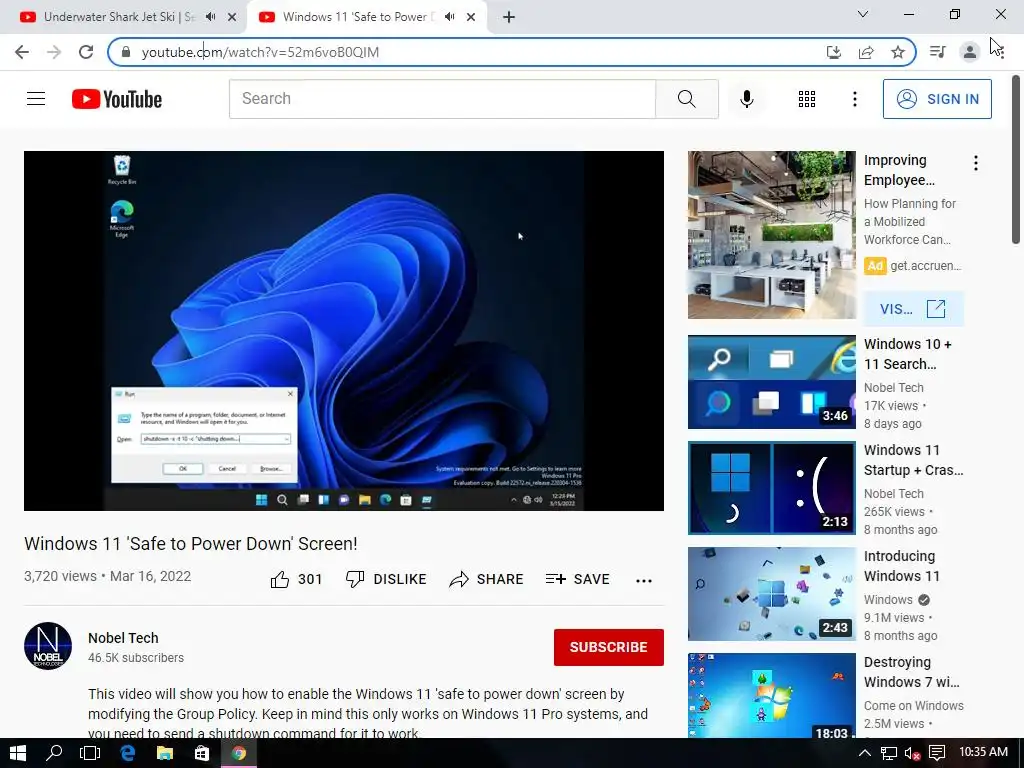Click the SIGN IN button

(937, 99)
